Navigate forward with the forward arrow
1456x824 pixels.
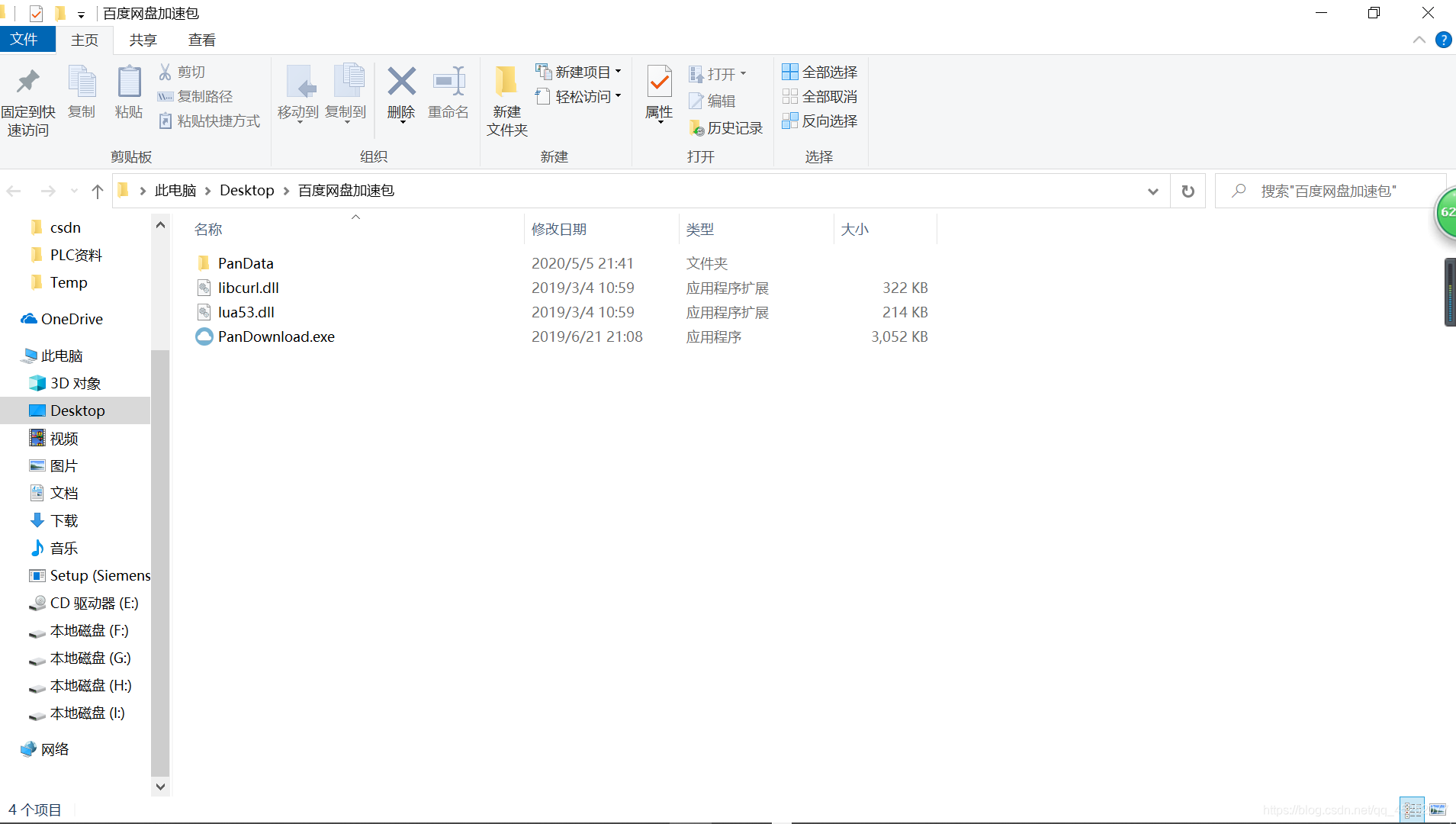coord(48,192)
